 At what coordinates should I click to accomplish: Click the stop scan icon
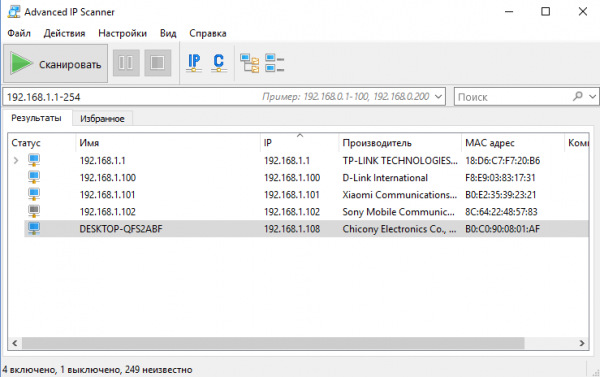[158, 63]
